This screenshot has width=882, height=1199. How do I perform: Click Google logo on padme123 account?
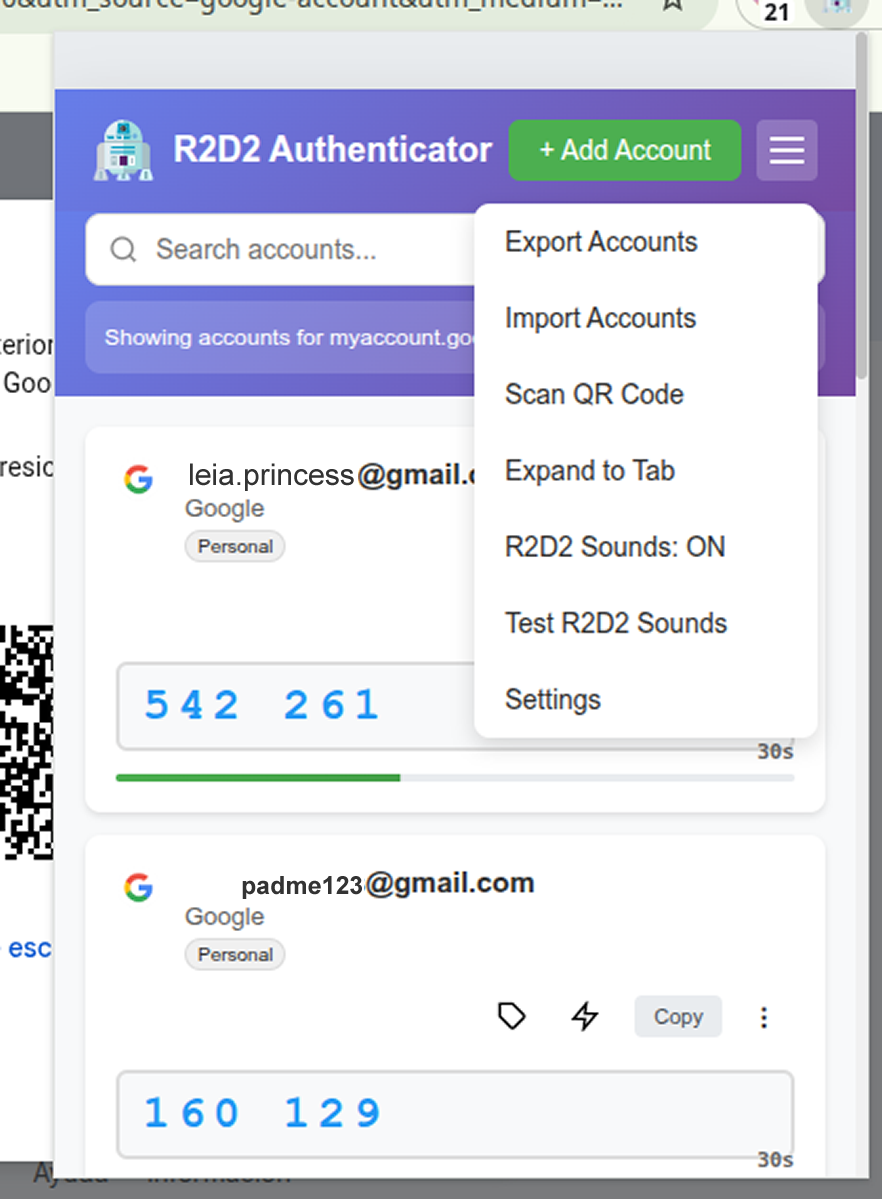(x=138, y=887)
